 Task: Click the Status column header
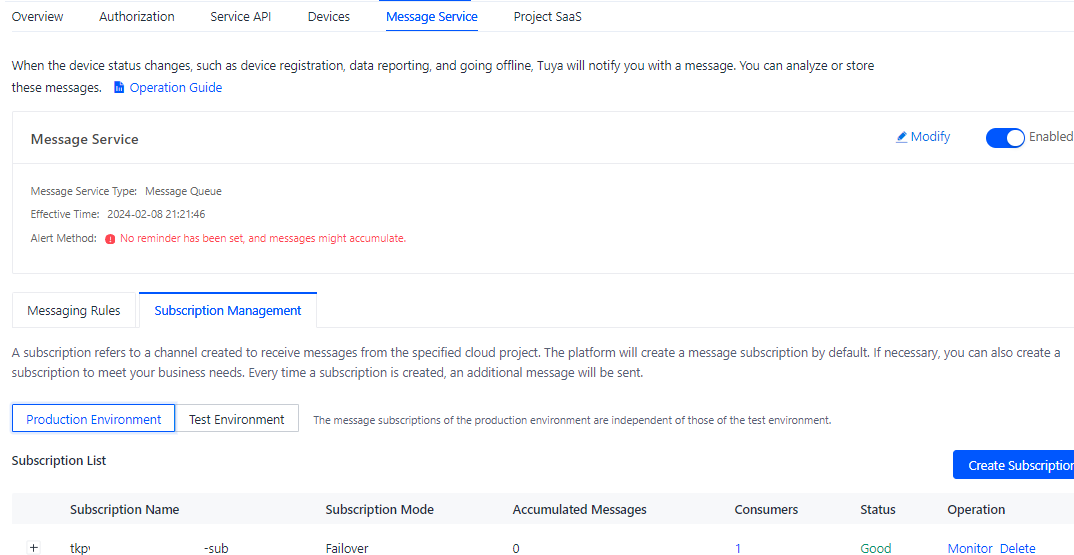878,510
